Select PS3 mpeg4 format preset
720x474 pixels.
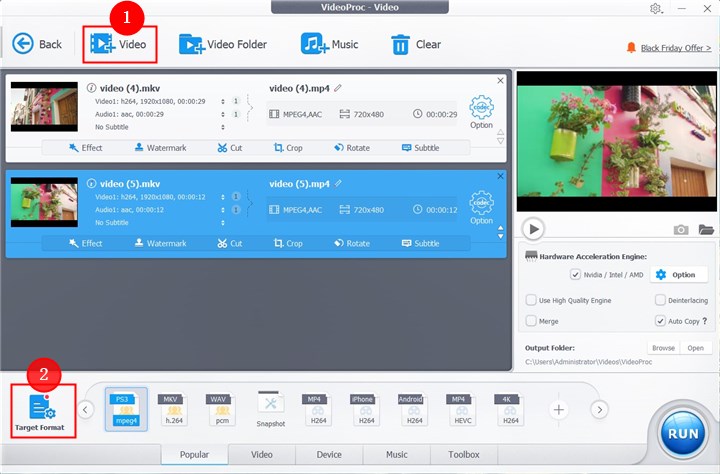pyautogui.click(x=126, y=409)
